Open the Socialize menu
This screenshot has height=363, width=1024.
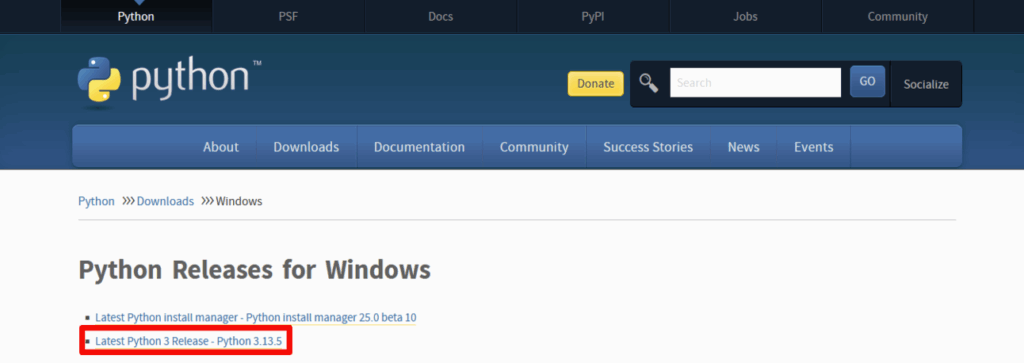pos(926,84)
